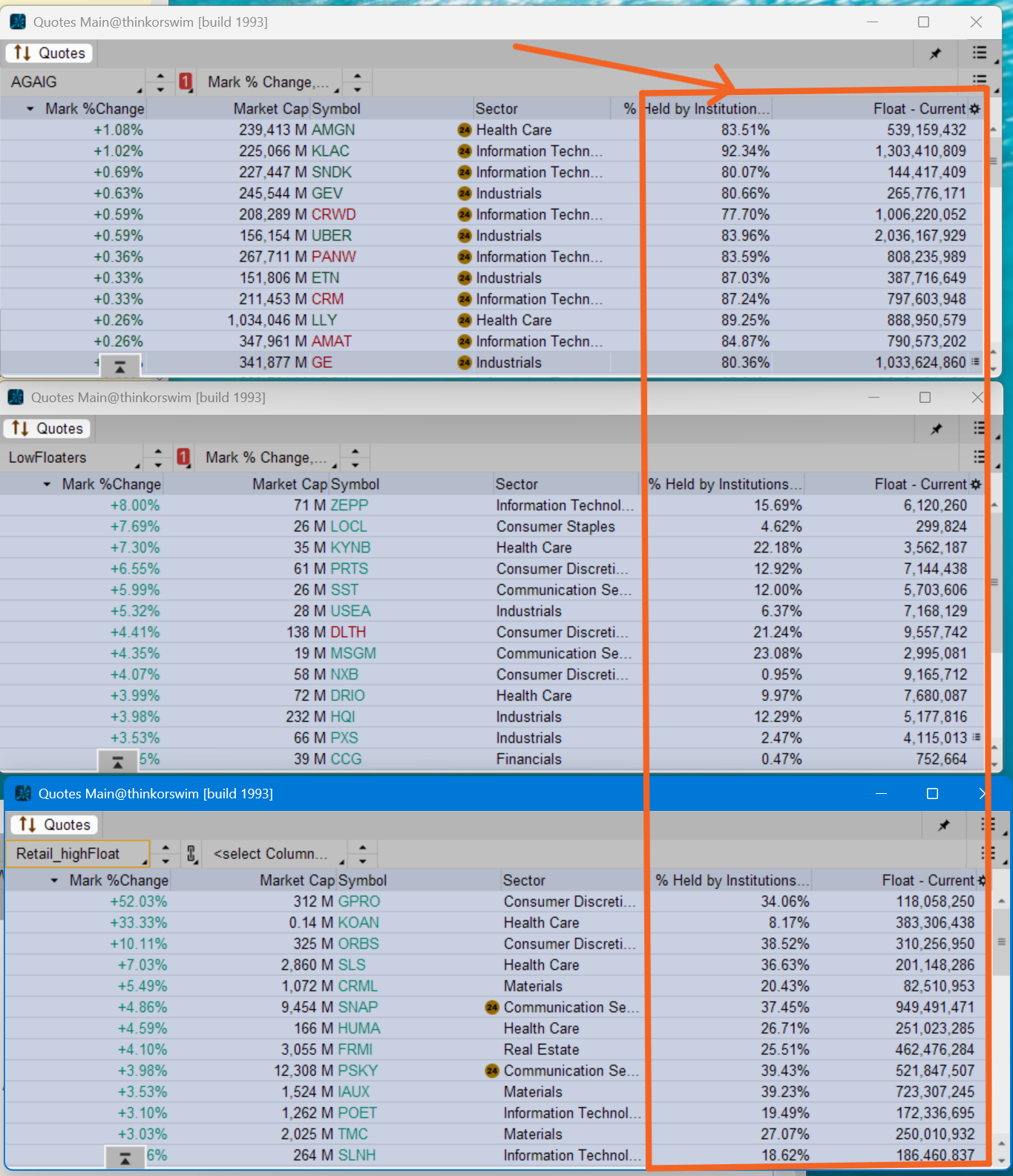
Task: Click the column set stepper in LowFloaters window
Action: pos(355,457)
